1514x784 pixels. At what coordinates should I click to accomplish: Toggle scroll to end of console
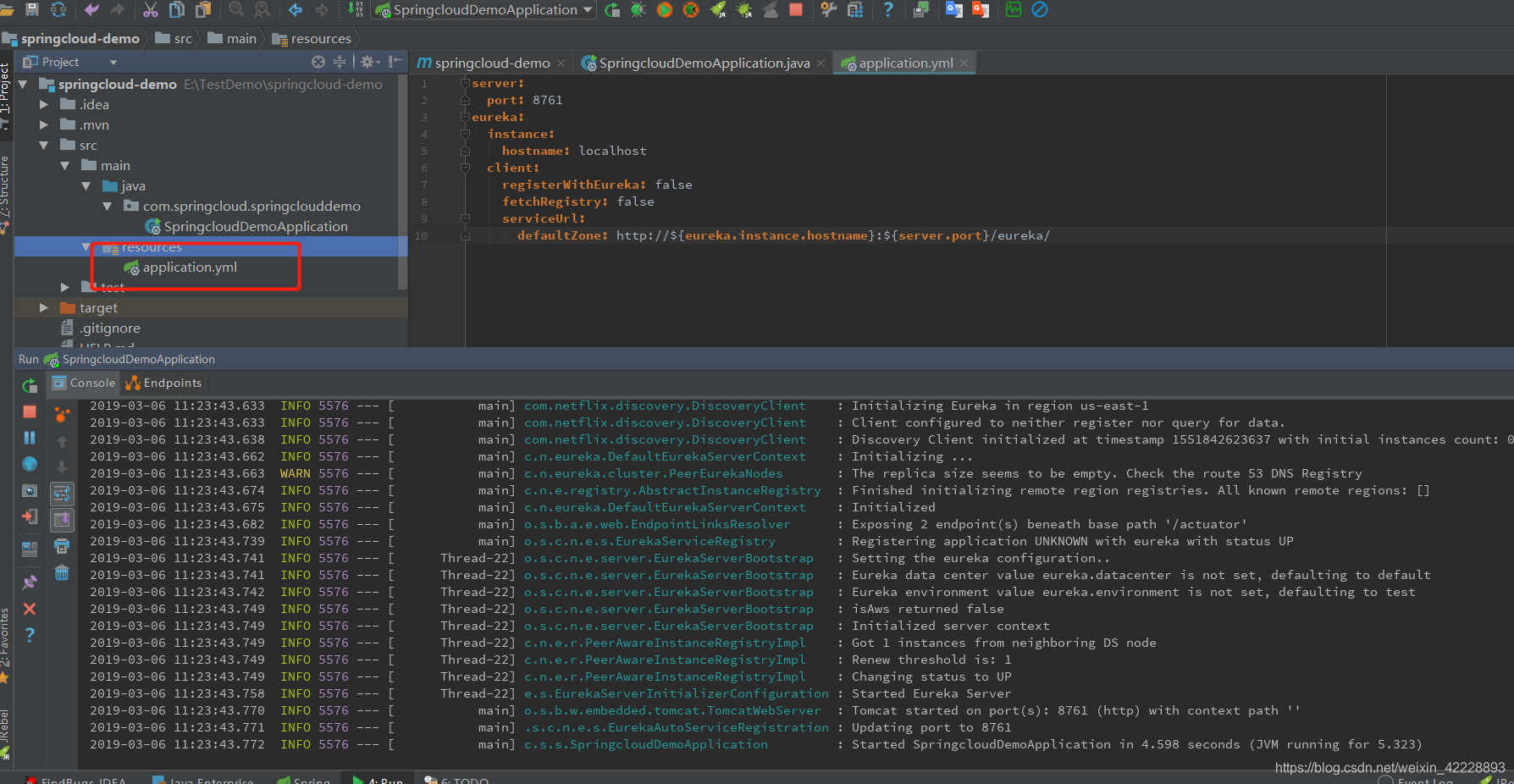(62, 519)
